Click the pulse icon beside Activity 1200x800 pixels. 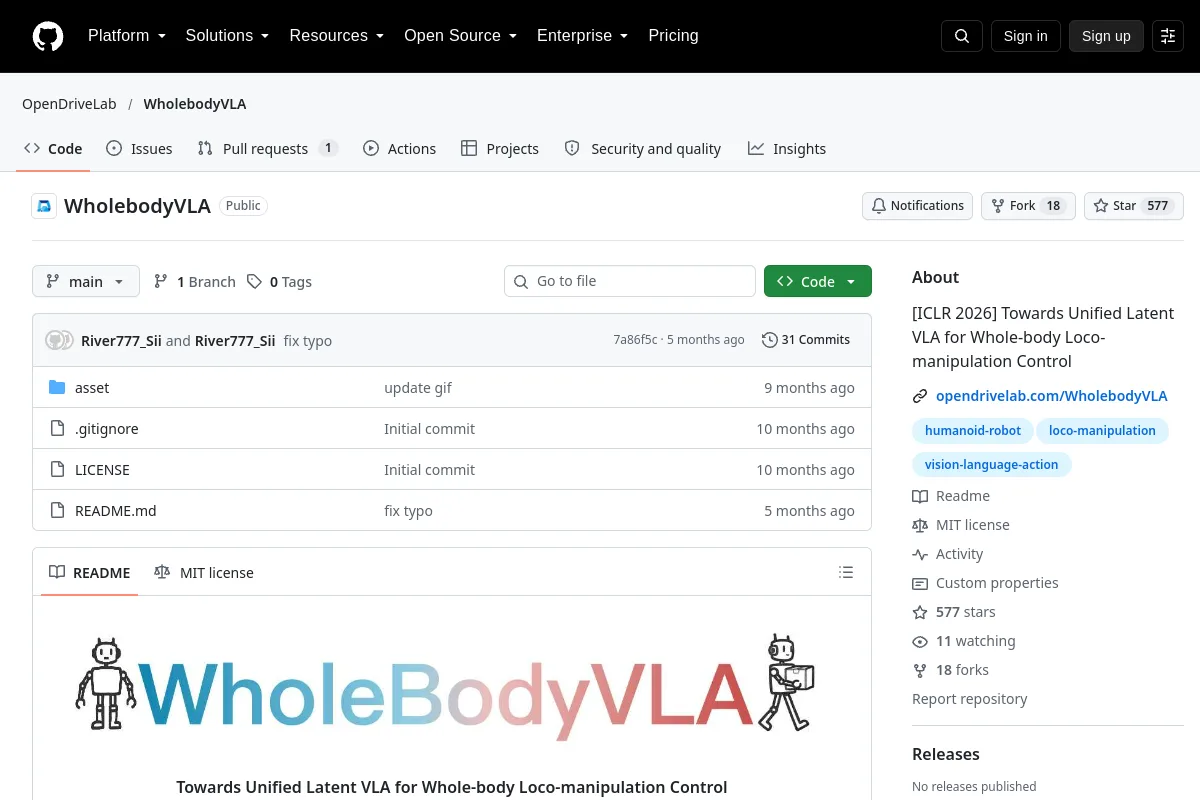(920, 555)
